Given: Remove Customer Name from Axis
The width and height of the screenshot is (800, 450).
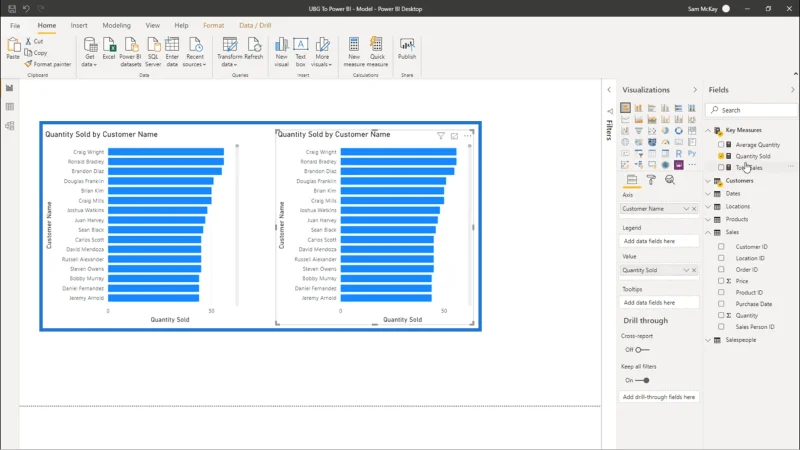Looking at the screenshot, I should (694, 209).
